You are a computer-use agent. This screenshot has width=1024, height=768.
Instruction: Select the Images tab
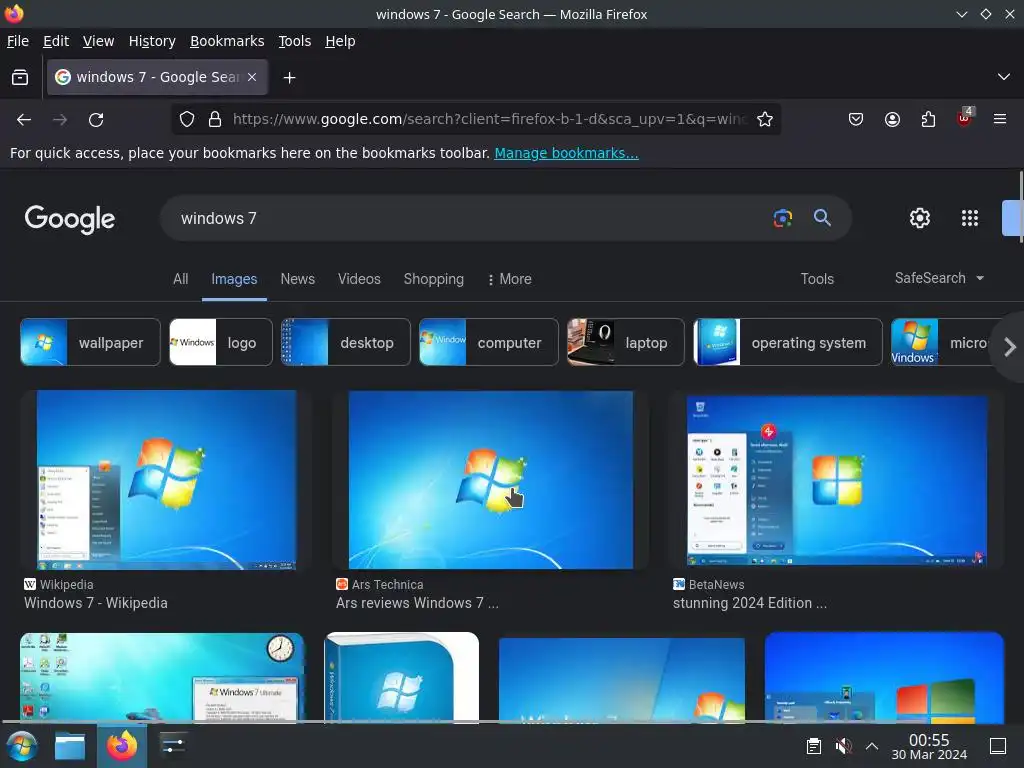[x=234, y=280]
